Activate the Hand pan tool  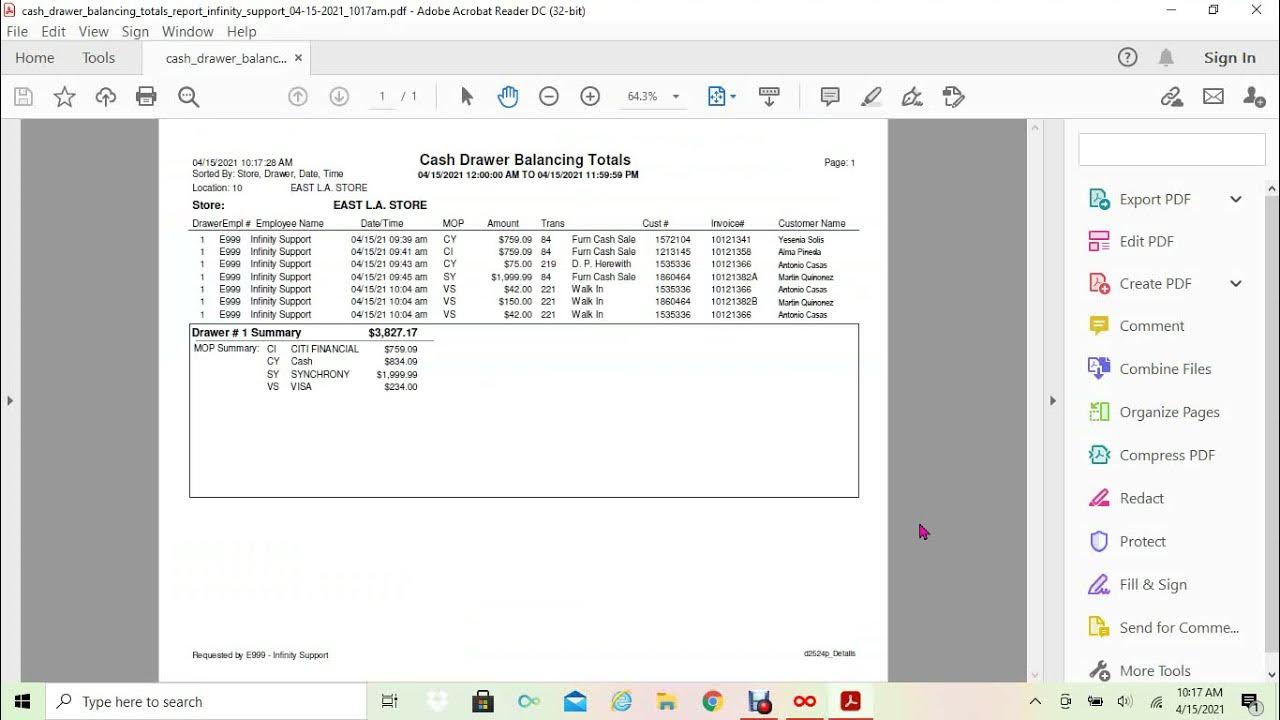pos(508,97)
